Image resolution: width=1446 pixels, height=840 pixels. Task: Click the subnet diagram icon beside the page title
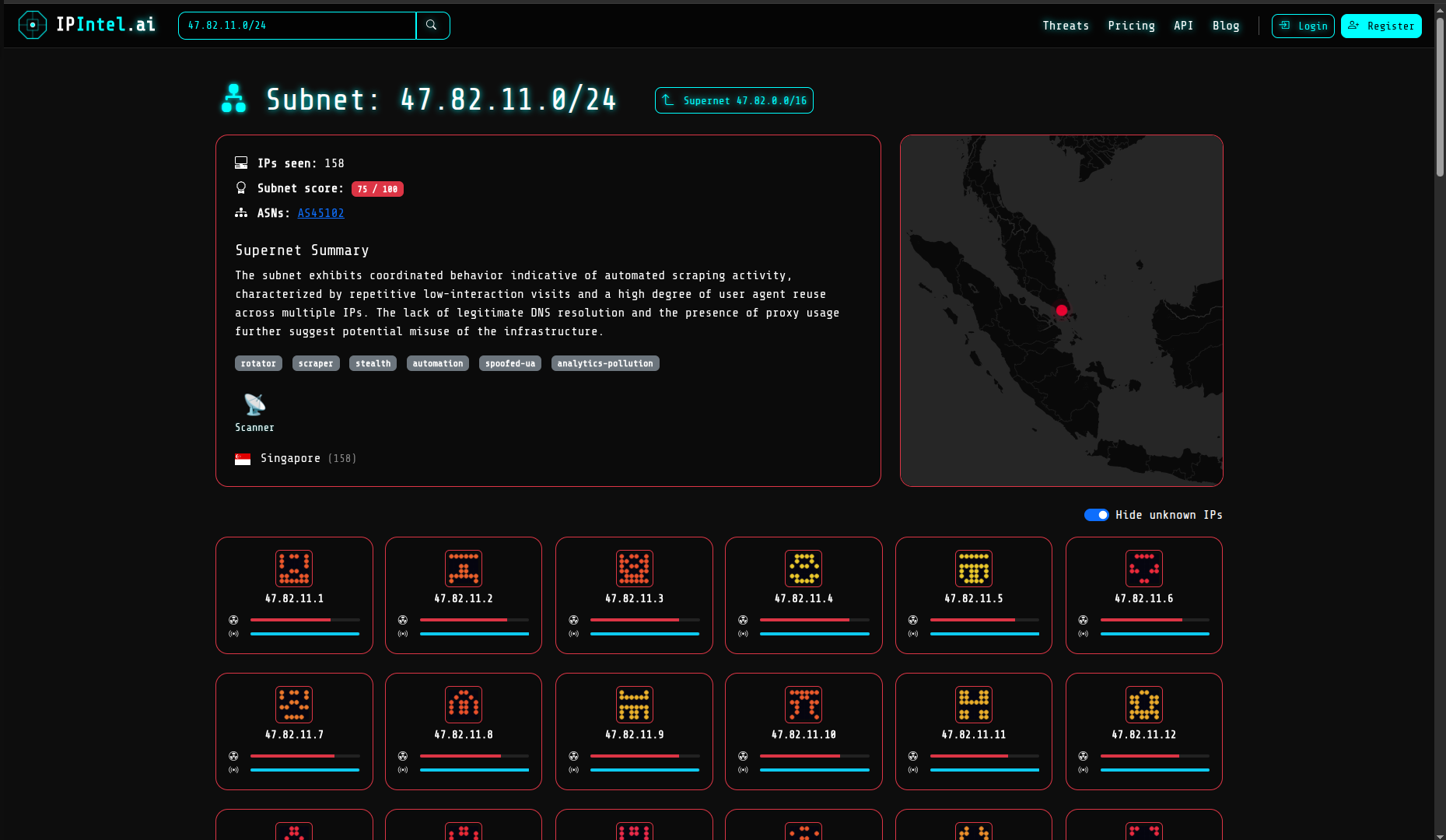(233, 100)
